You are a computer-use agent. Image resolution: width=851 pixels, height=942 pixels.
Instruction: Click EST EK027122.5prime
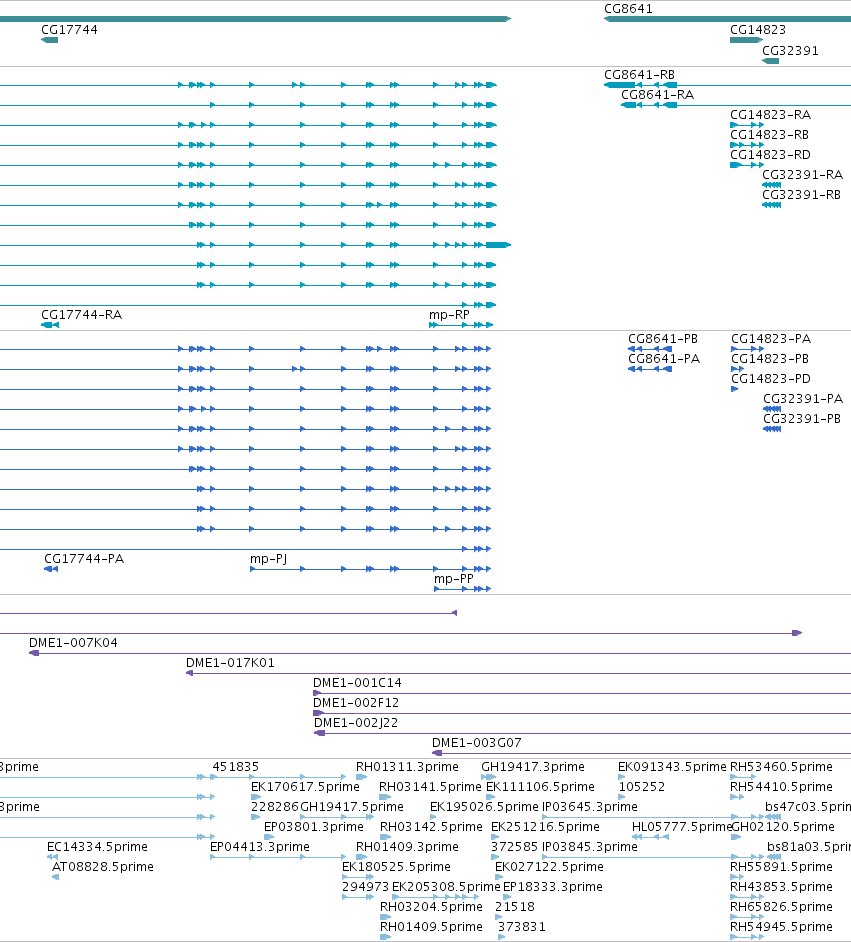[549, 866]
